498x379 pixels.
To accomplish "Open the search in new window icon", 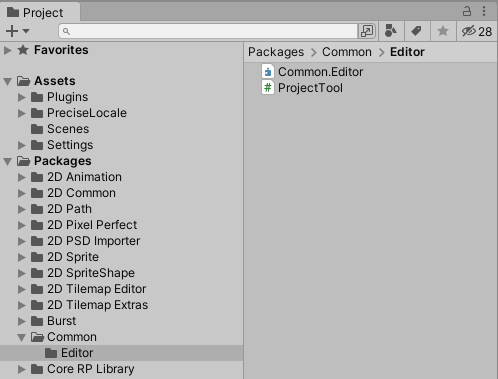I will 367,31.
